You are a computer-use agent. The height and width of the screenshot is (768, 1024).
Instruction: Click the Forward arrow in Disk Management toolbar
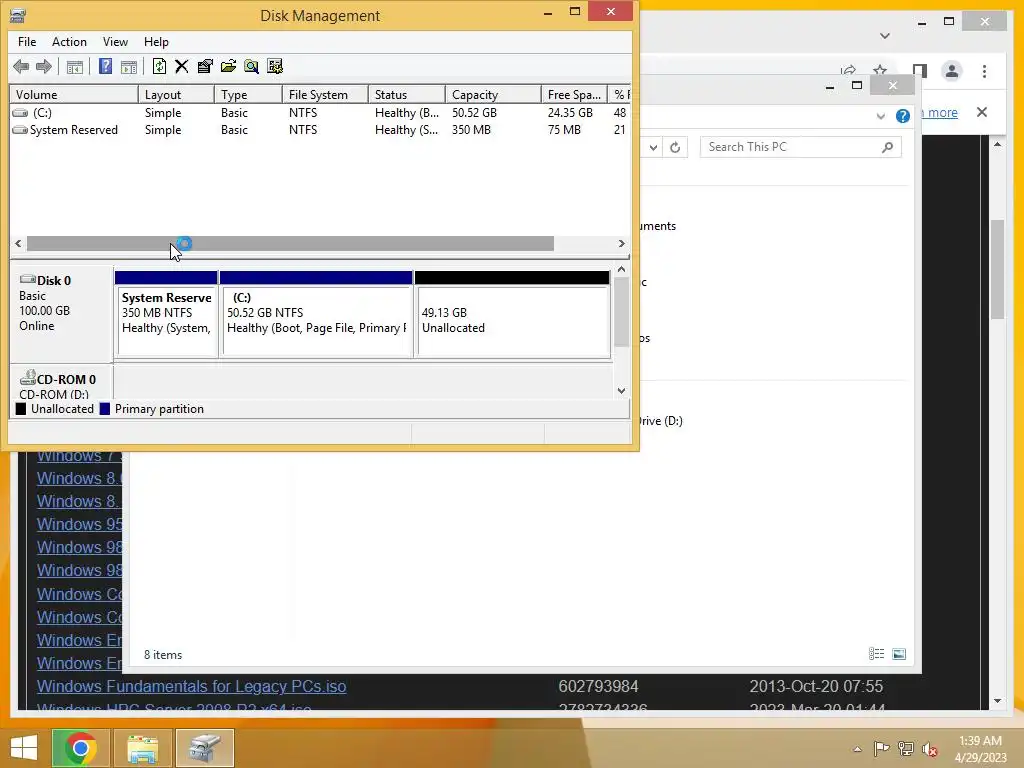(44, 67)
